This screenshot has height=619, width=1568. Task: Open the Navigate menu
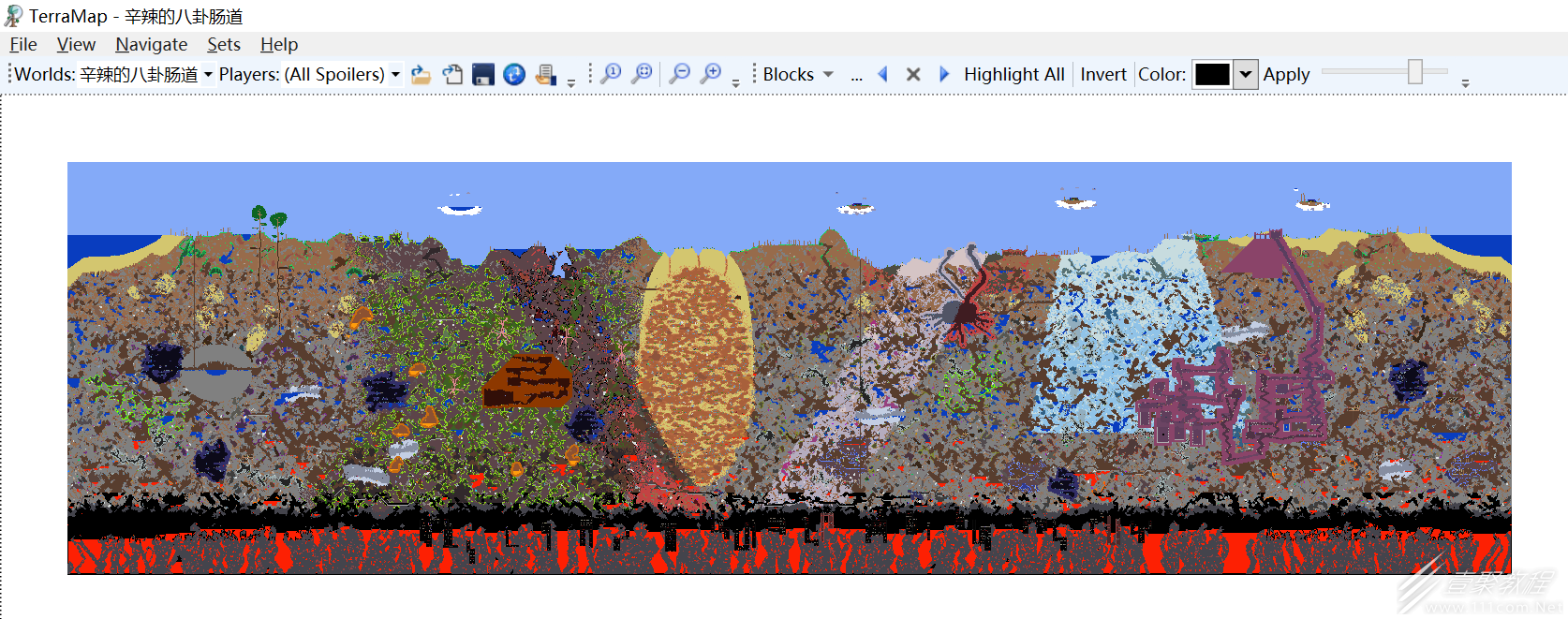151,44
